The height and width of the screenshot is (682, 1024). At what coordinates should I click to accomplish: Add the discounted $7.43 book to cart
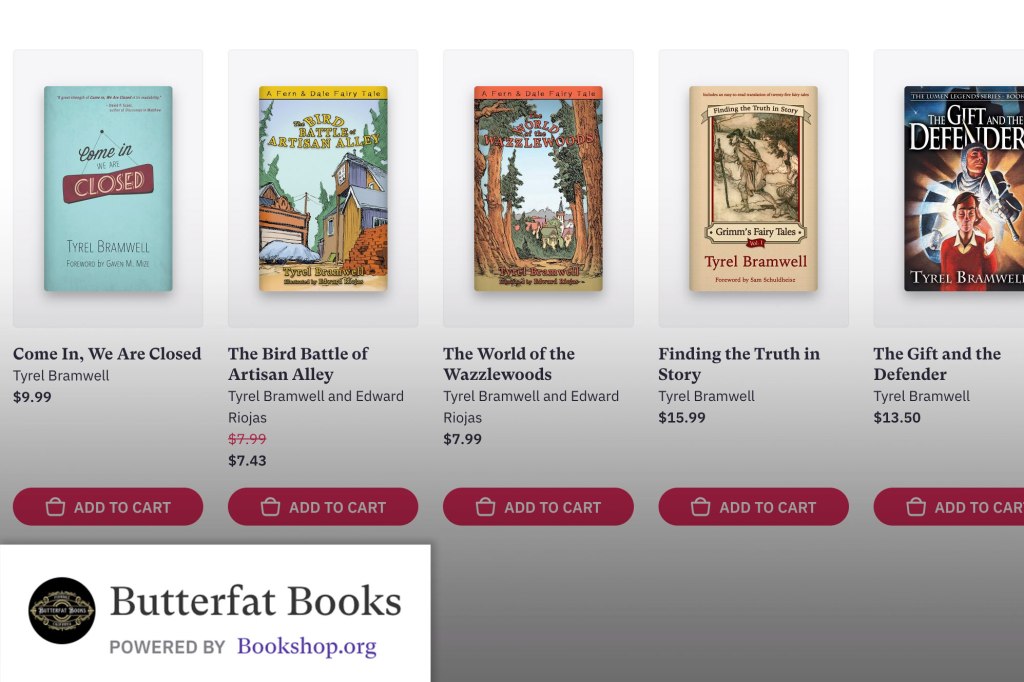click(323, 507)
